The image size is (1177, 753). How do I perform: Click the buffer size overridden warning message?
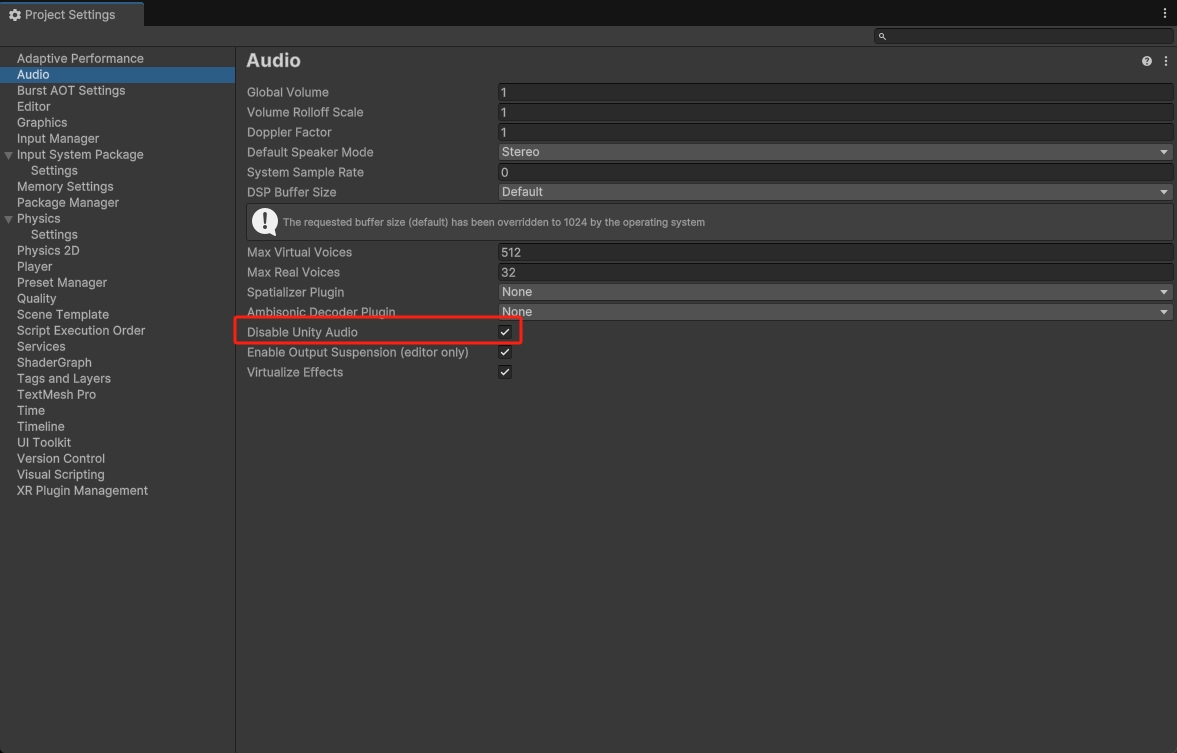(494, 222)
